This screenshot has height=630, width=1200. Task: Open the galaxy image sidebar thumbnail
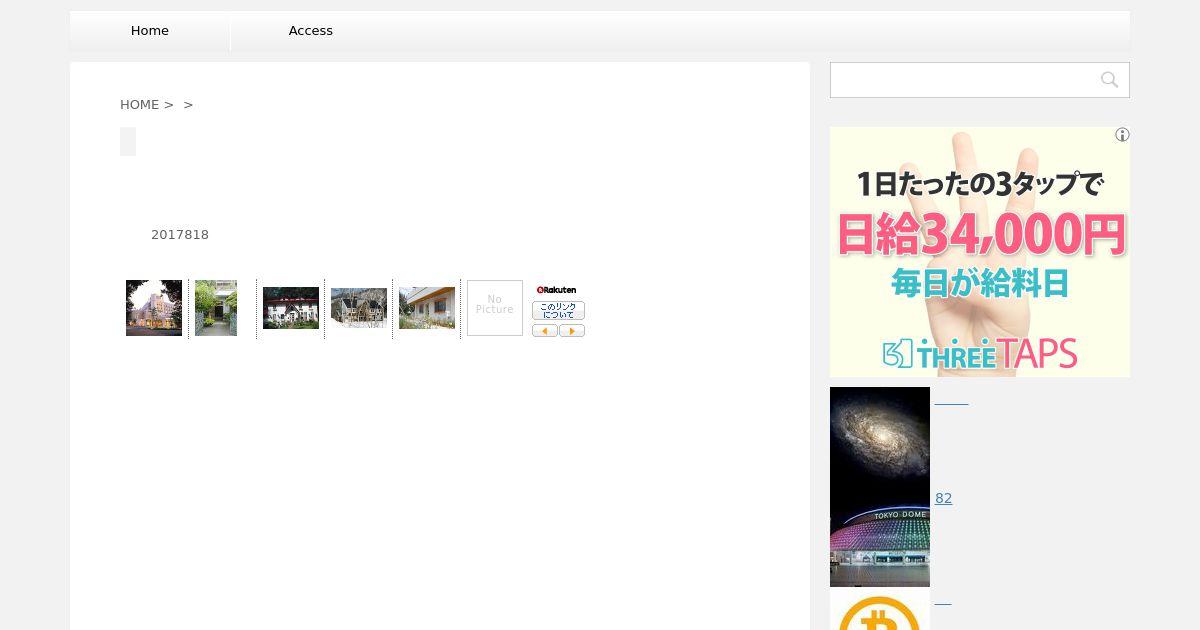tap(880, 437)
